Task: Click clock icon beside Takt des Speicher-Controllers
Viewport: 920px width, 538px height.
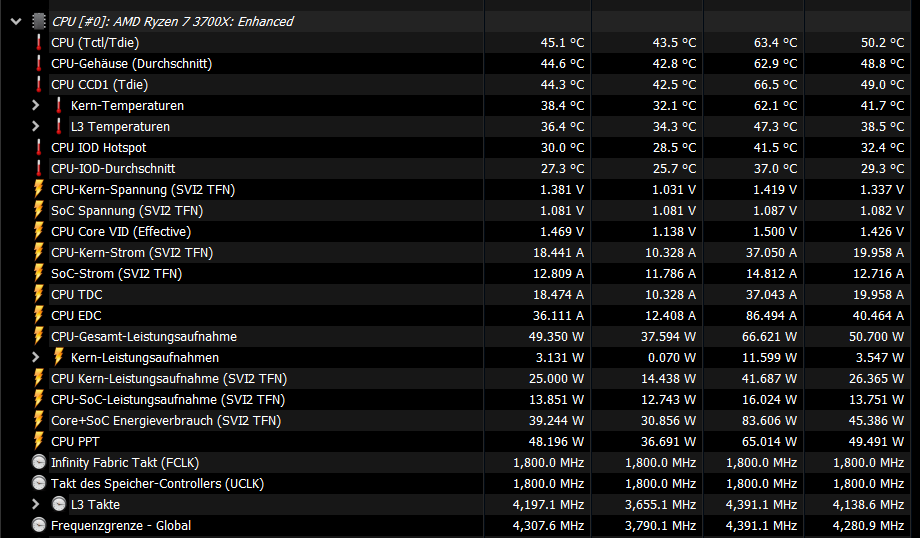Action: pyautogui.click(x=39, y=483)
